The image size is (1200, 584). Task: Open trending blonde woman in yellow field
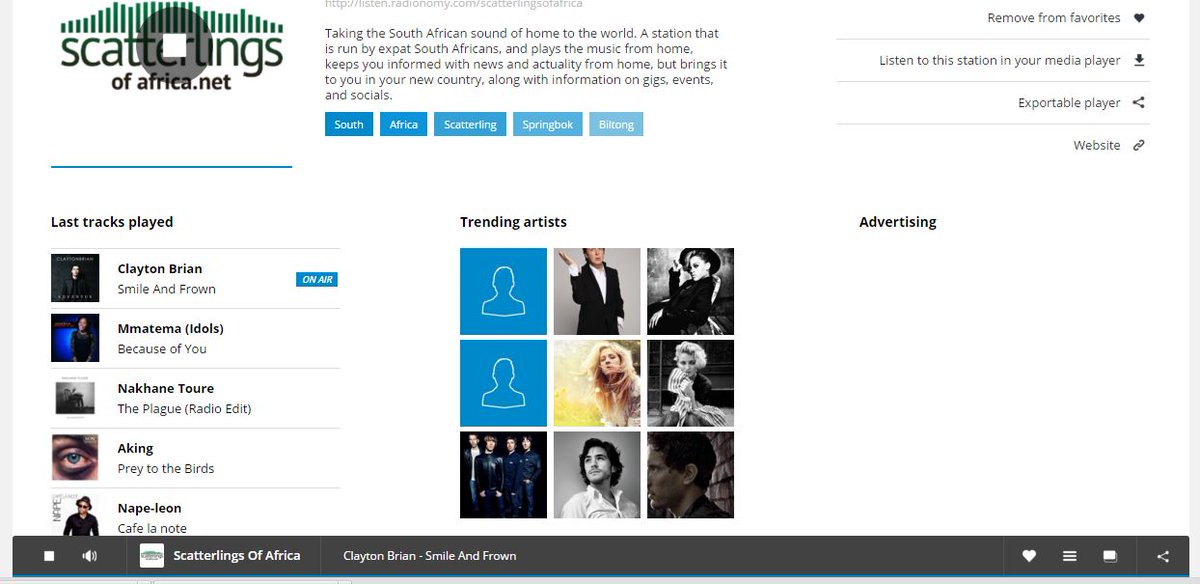pyautogui.click(x=597, y=383)
